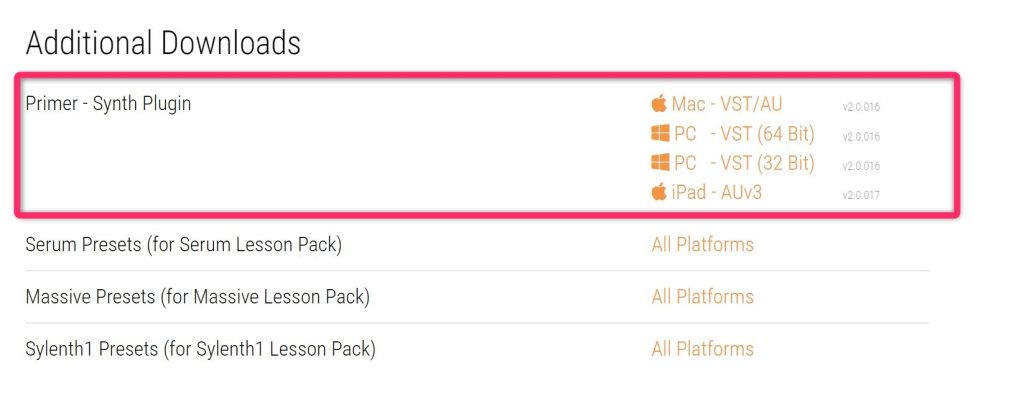Viewport: 1024px width, 406px height.
Task: Click the Apple icon beside iPad - AUv3
Action: (659, 192)
